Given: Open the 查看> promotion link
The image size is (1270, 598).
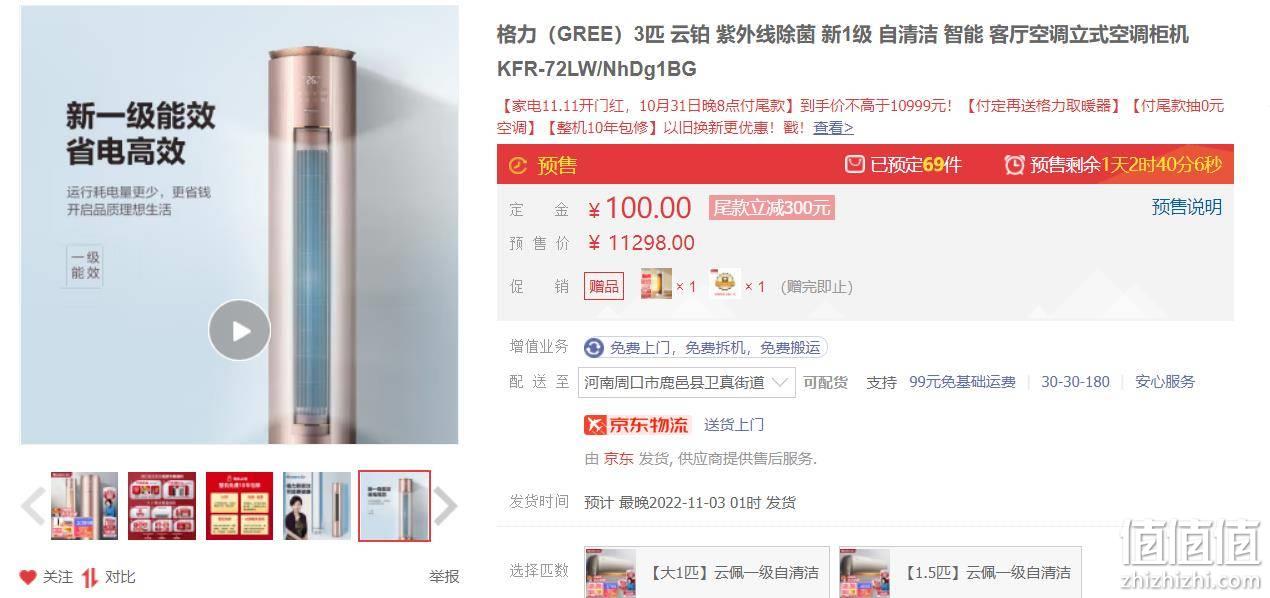Looking at the screenshot, I should [833, 128].
